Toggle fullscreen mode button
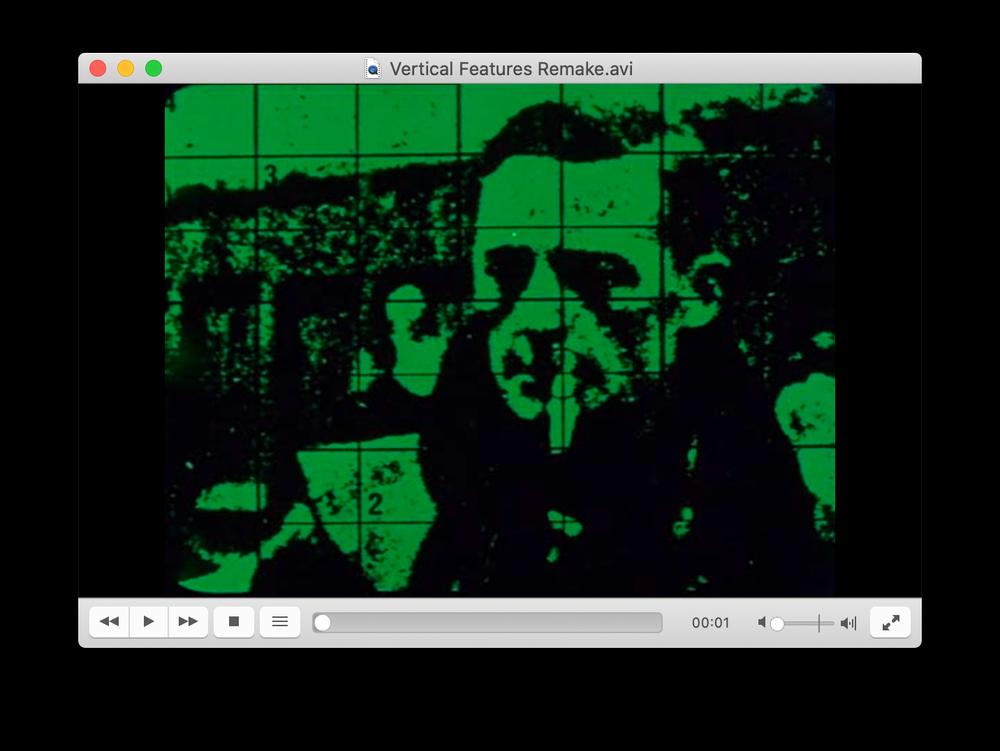The height and width of the screenshot is (751, 1000). [890, 622]
